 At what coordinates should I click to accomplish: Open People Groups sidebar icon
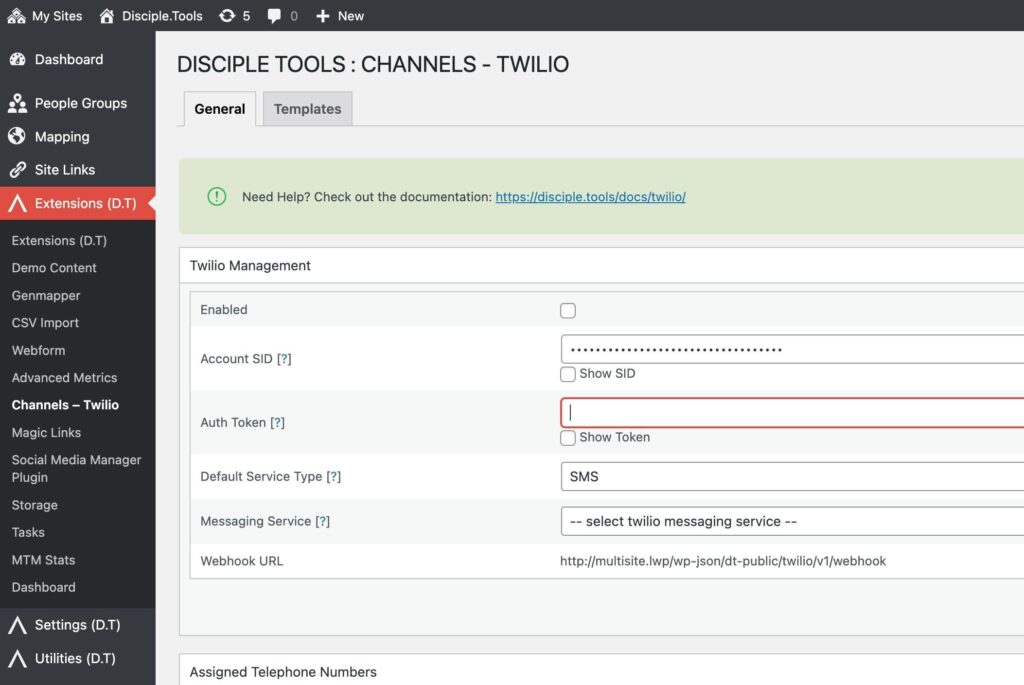pyautogui.click(x=17, y=104)
